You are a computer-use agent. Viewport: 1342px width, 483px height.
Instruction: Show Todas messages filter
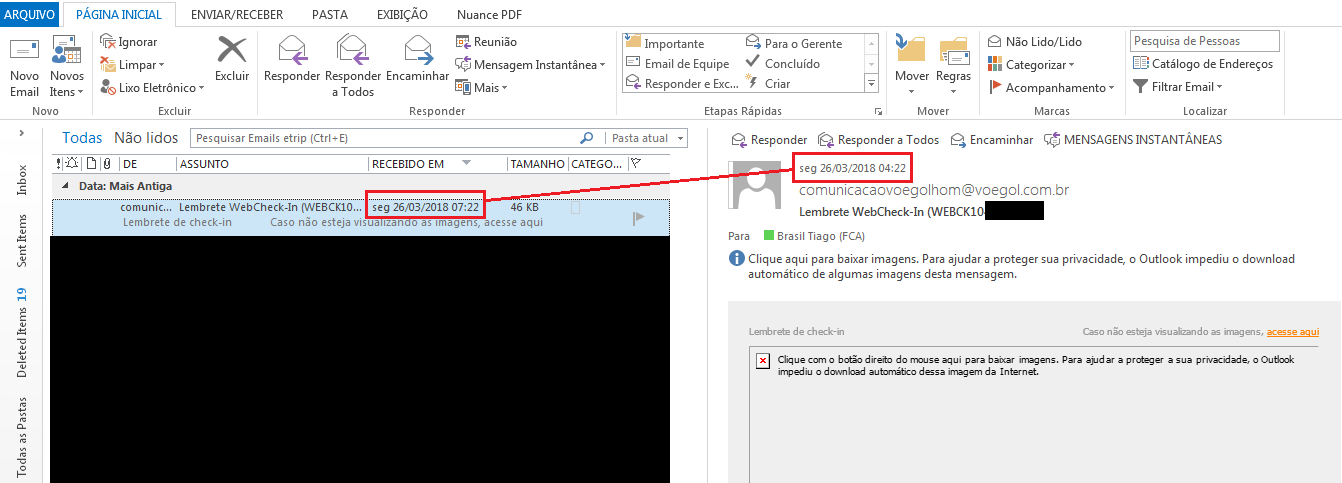82,138
